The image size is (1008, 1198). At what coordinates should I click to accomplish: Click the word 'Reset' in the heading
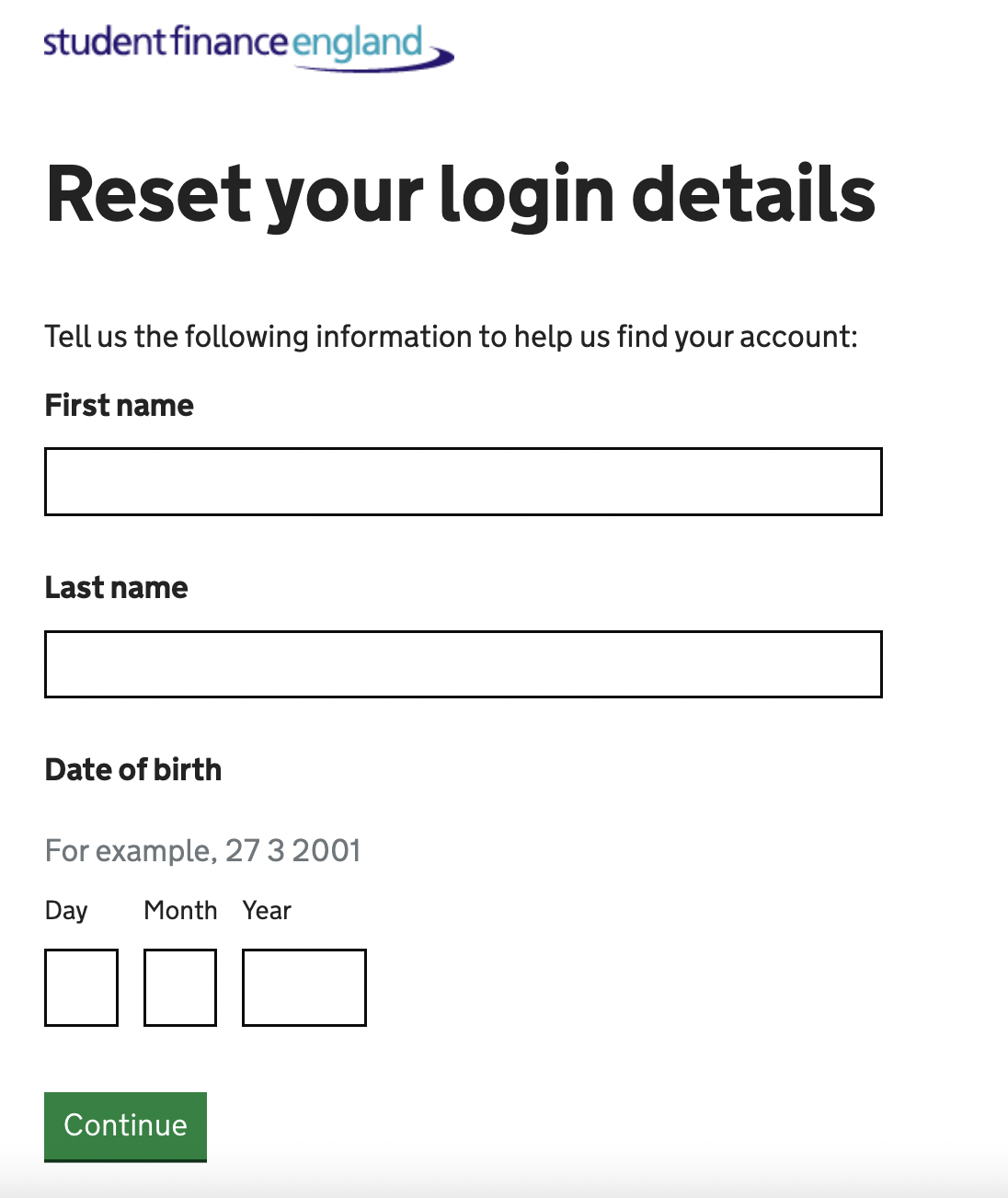[149, 194]
